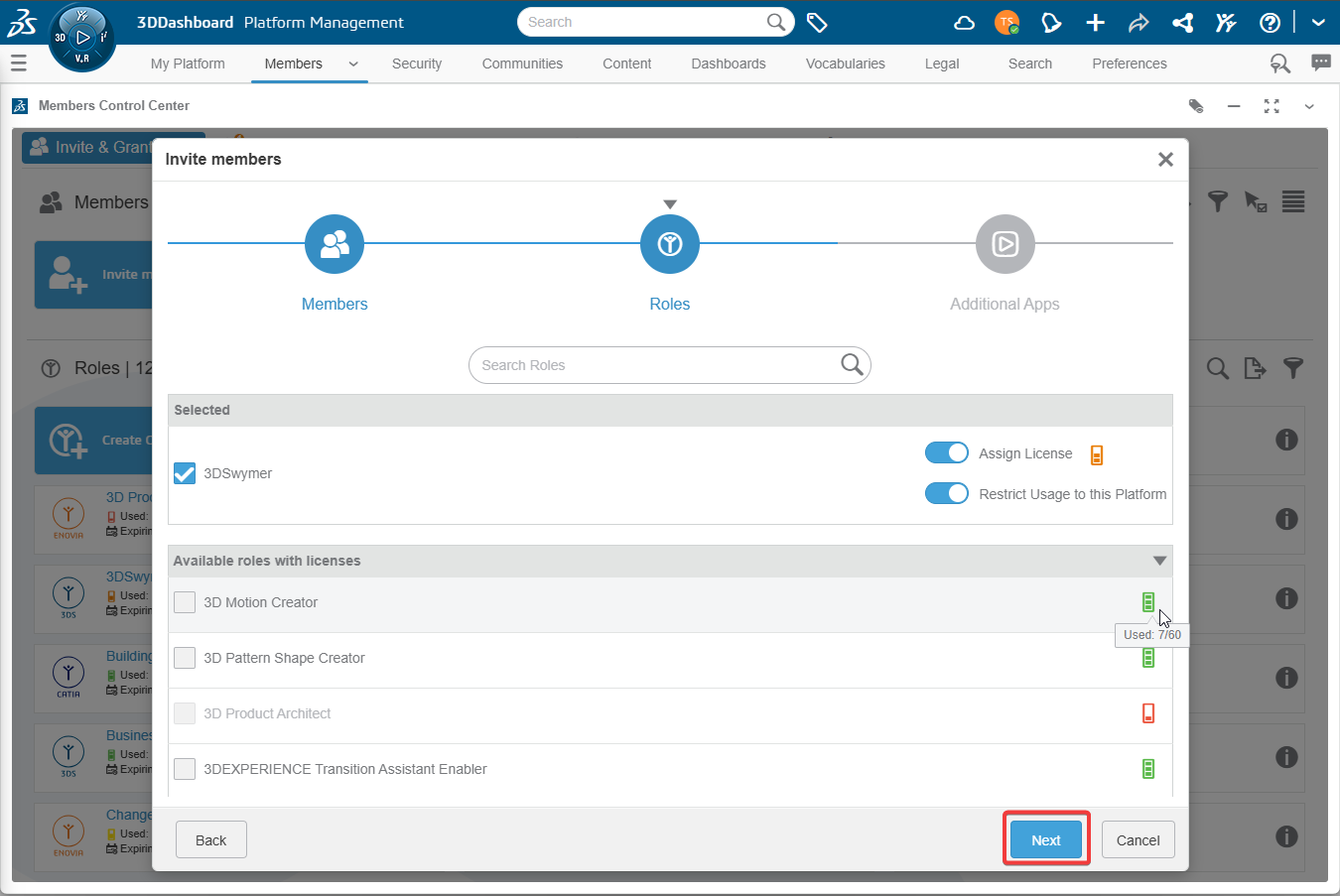1340x896 pixels.
Task: Click the plus add icon in header
Action: click(1095, 22)
